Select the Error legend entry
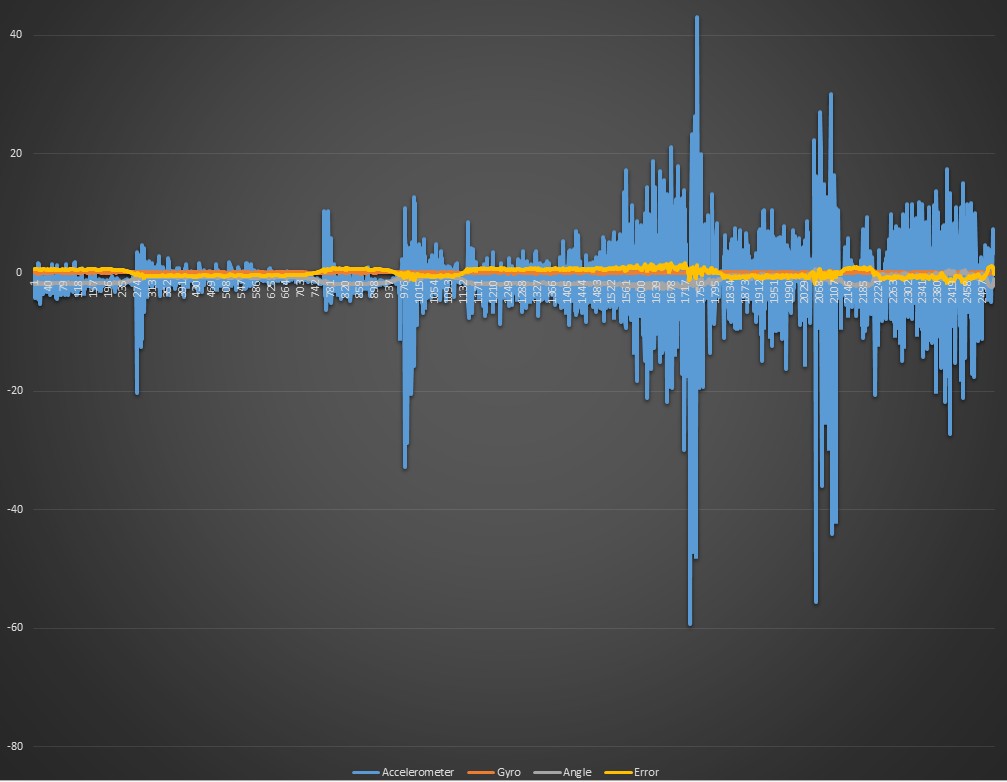1007x782 pixels. tap(646, 772)
